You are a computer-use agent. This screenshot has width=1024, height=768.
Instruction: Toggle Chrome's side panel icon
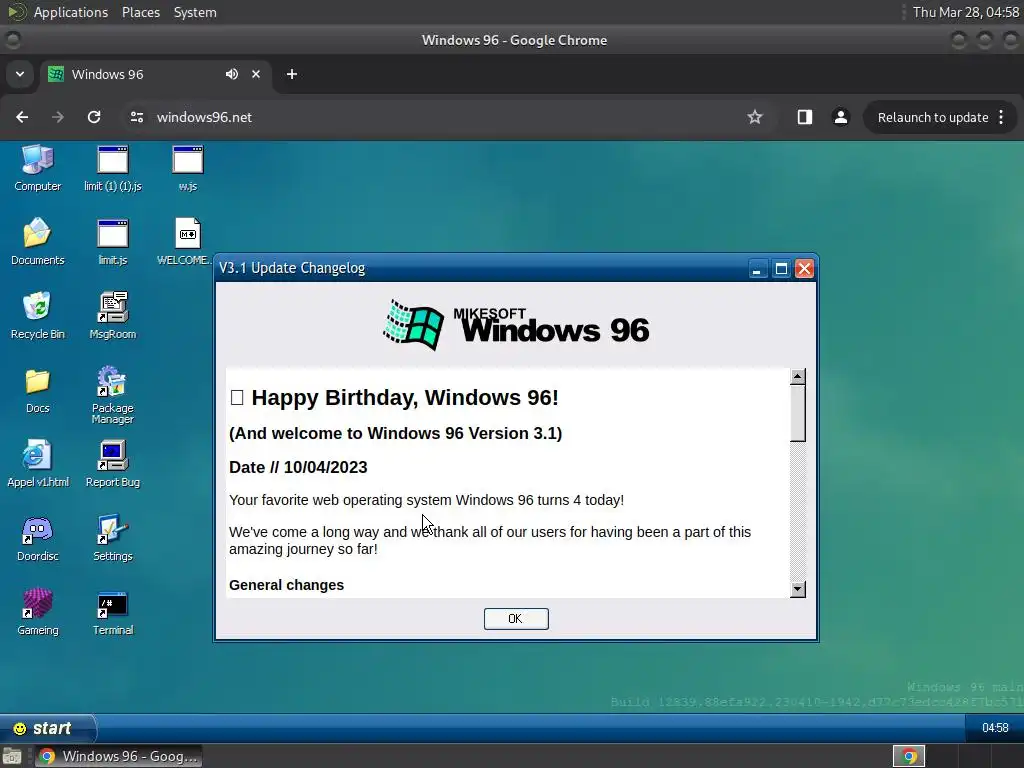point(805,117)
